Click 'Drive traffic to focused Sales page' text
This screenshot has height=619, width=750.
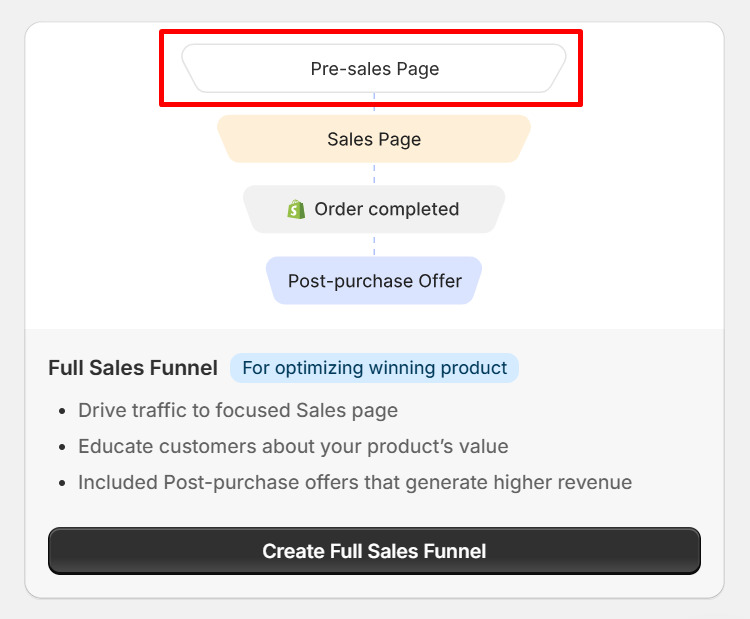(x=238, y=410)
